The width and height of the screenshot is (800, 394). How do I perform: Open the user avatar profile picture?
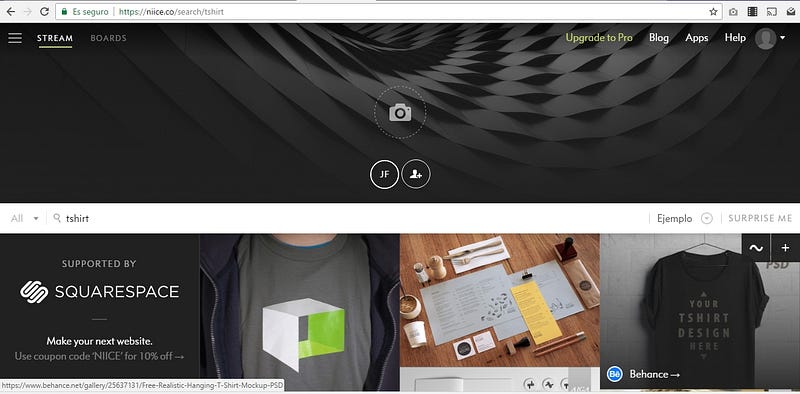pyautogui.click(x=765, y=38)
